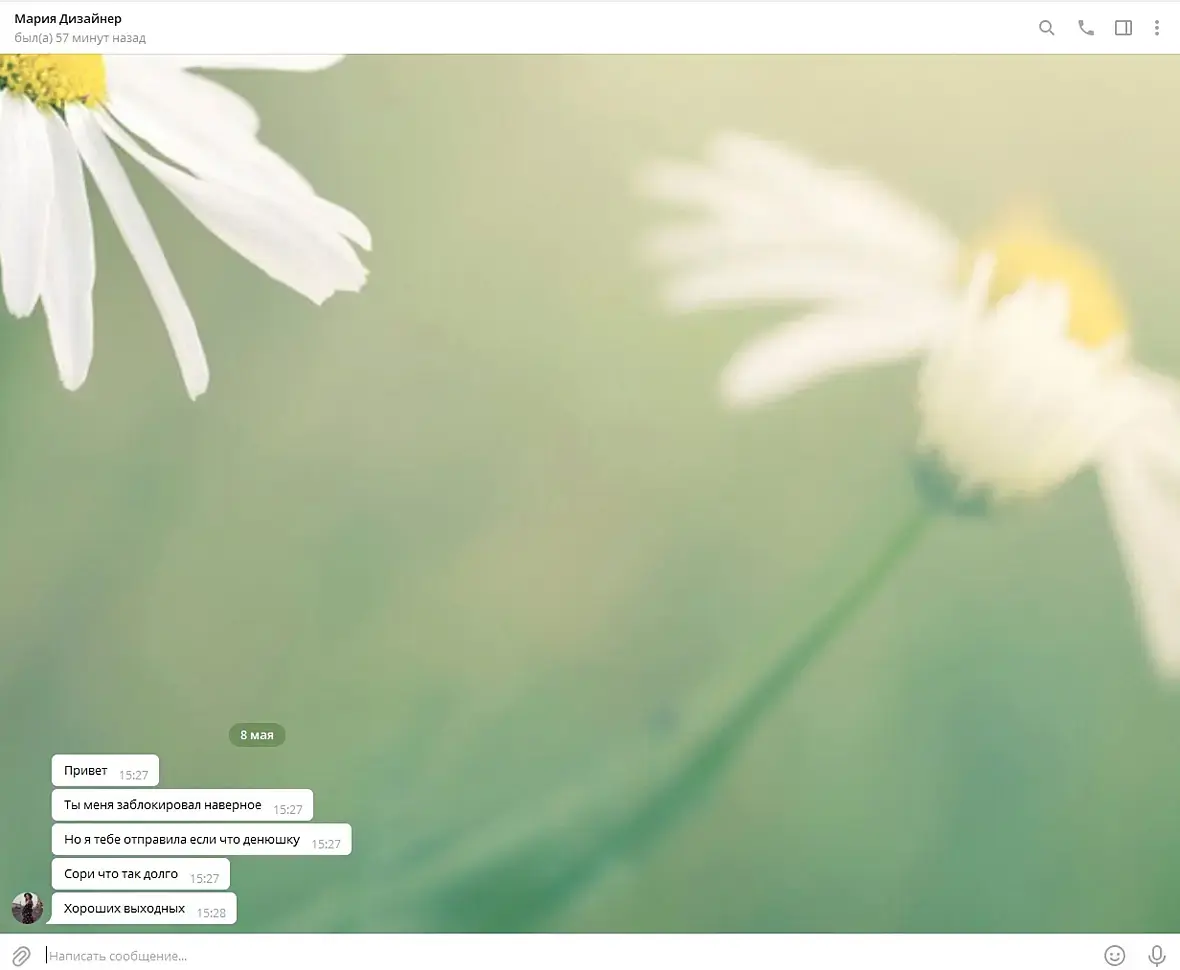
Task: Select the message "Привет"
Action: click(x=105, y=771)
